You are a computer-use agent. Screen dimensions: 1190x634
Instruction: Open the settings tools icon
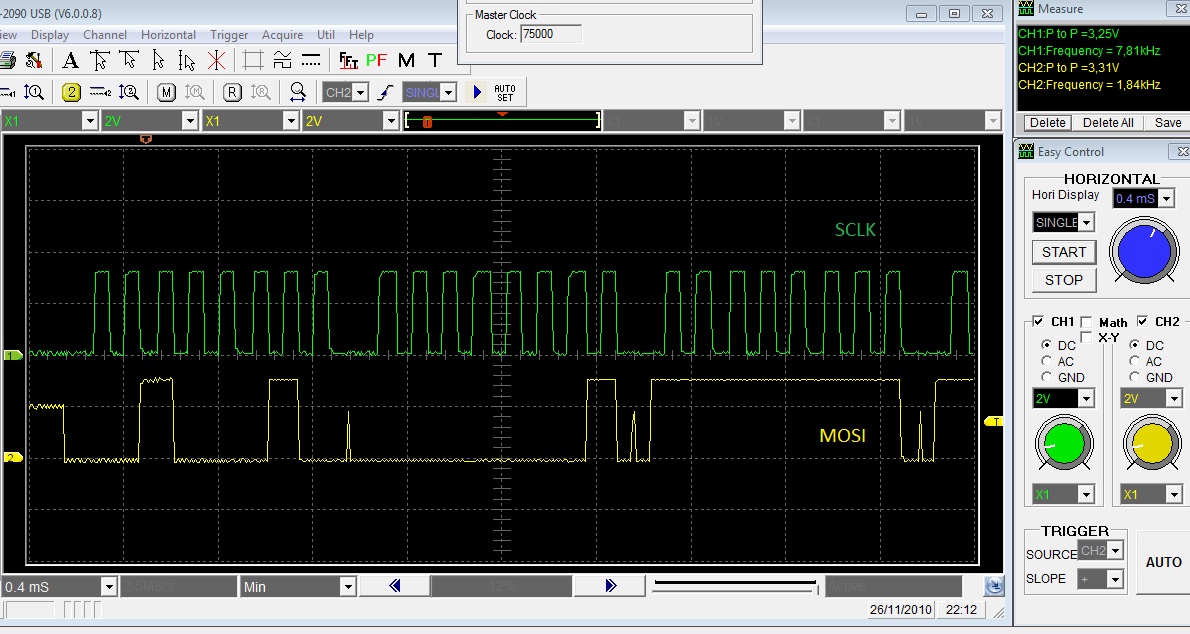pyautogui.click(x=33, y=60)
